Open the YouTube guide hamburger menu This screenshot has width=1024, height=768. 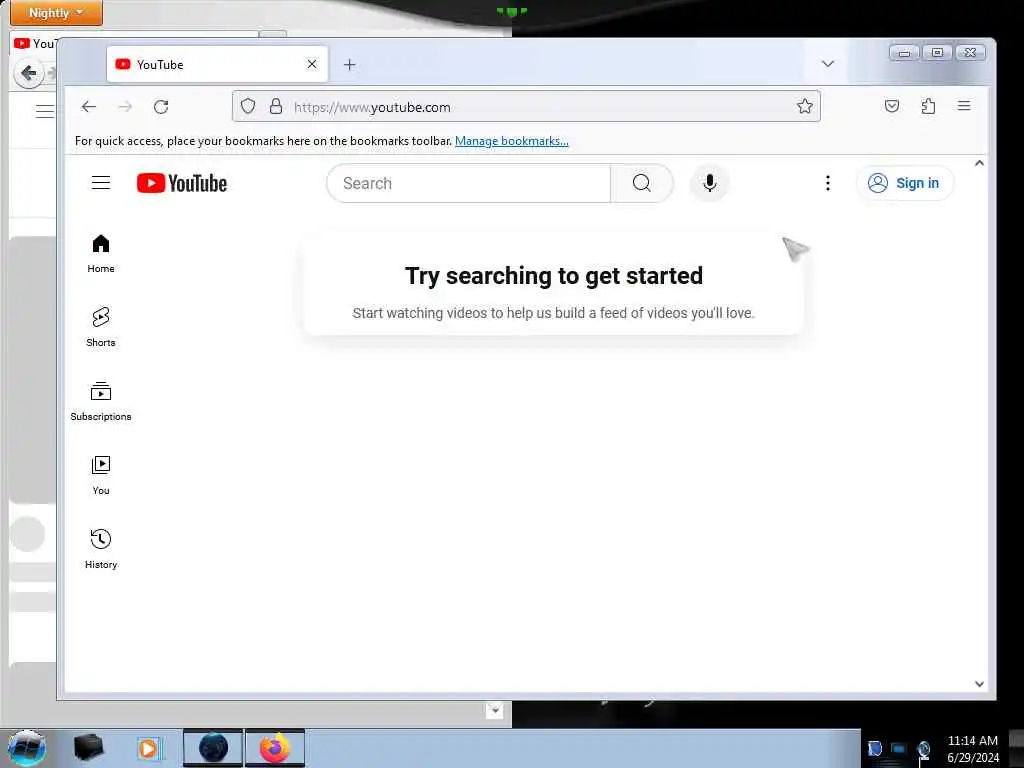tap(101, 183)
